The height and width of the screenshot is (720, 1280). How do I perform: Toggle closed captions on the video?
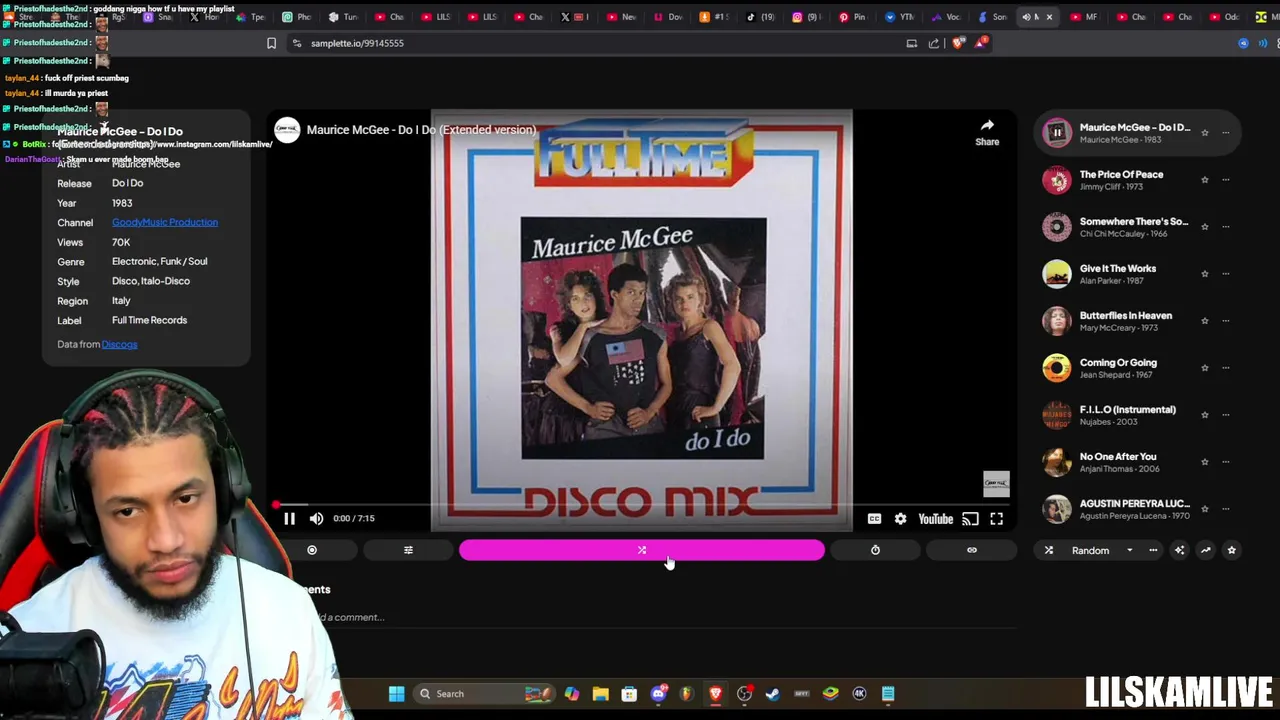pos(874,519)
